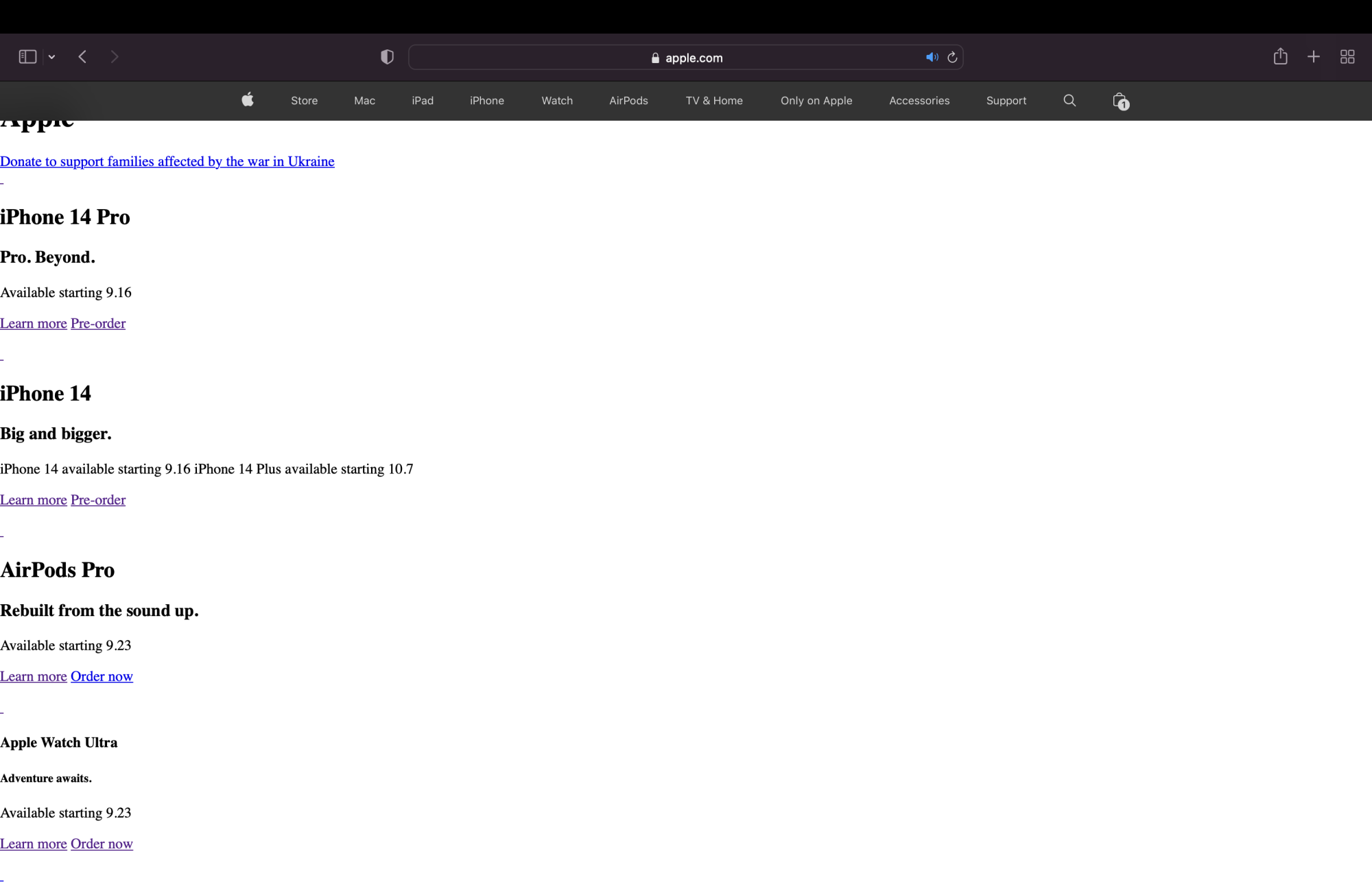Open the privacy report shield icon
The height and width of the screenshot is (891, 1372).
tap(387, 58)
